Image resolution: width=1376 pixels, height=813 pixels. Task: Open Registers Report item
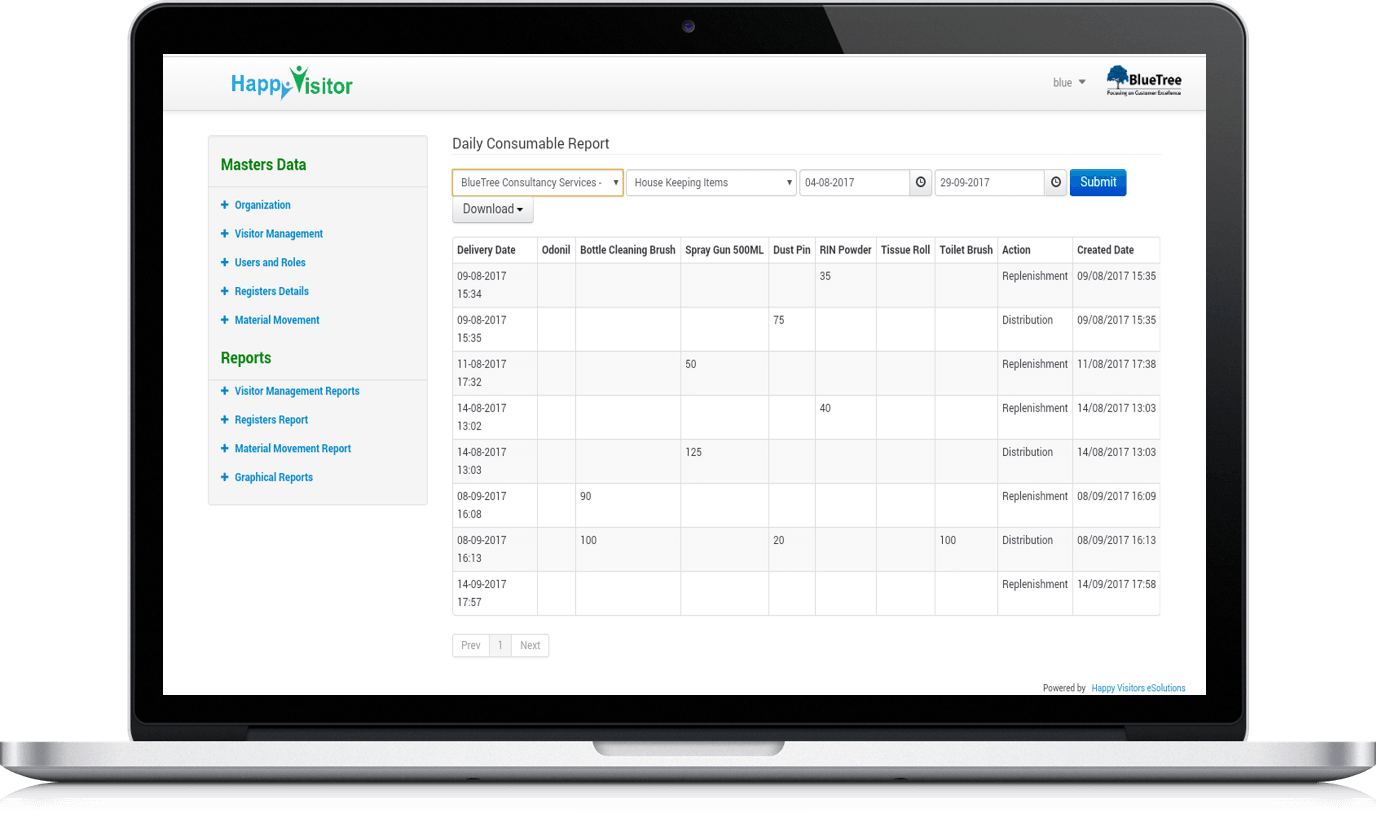[271, 420]
